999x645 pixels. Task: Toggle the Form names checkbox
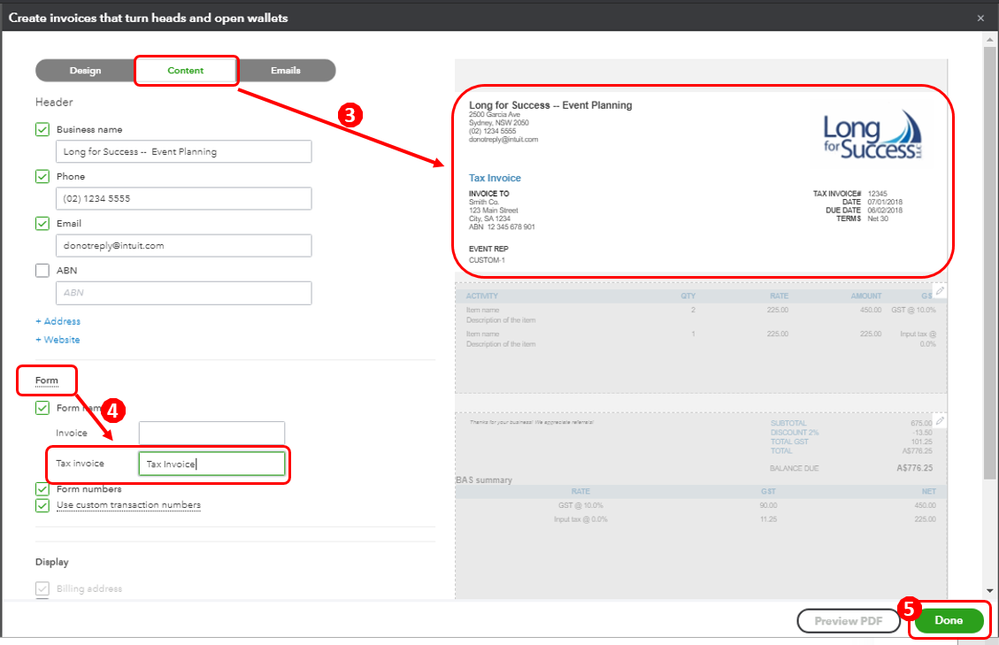coord(42,408)
